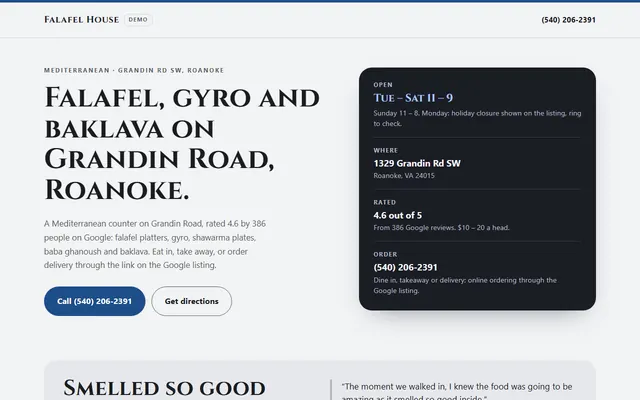This screenshot has width=640, height=400.
Task: Click the Falafel House logo text
Action: [x=82, y=20]
